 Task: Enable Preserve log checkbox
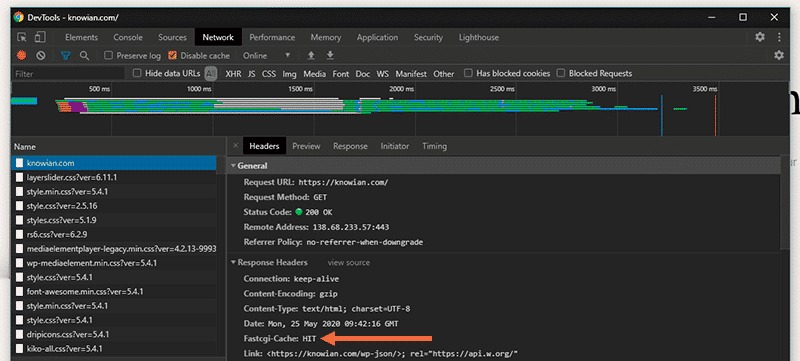(x=108, y=55)
